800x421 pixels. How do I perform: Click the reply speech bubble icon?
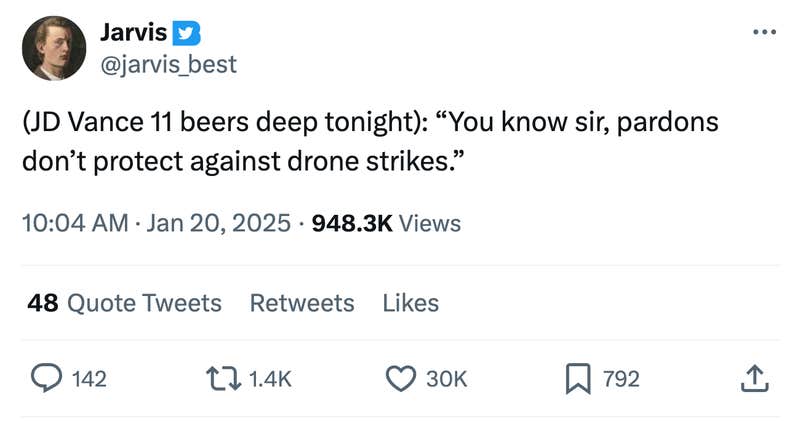(x=45, y=378)
